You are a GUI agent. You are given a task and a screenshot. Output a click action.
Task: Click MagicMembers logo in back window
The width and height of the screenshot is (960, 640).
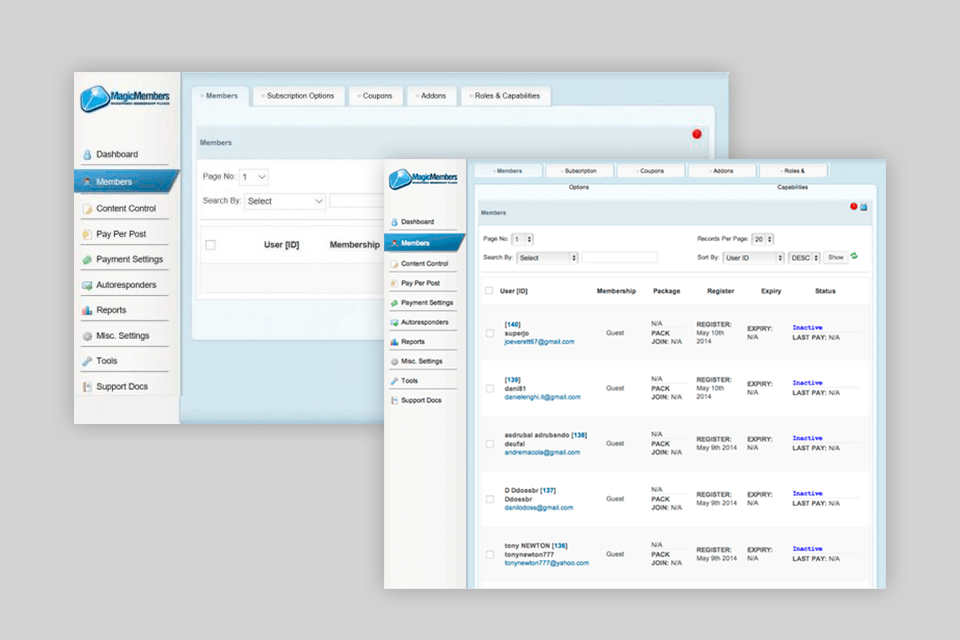[x=125, y=98]
